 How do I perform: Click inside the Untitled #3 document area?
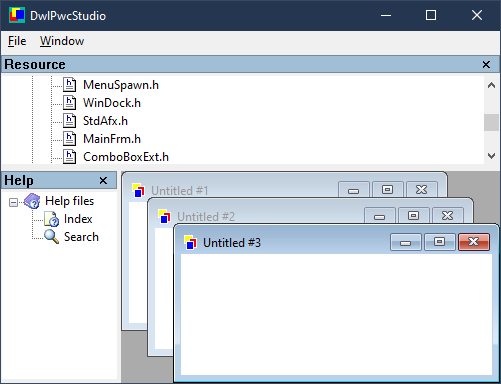336,314
